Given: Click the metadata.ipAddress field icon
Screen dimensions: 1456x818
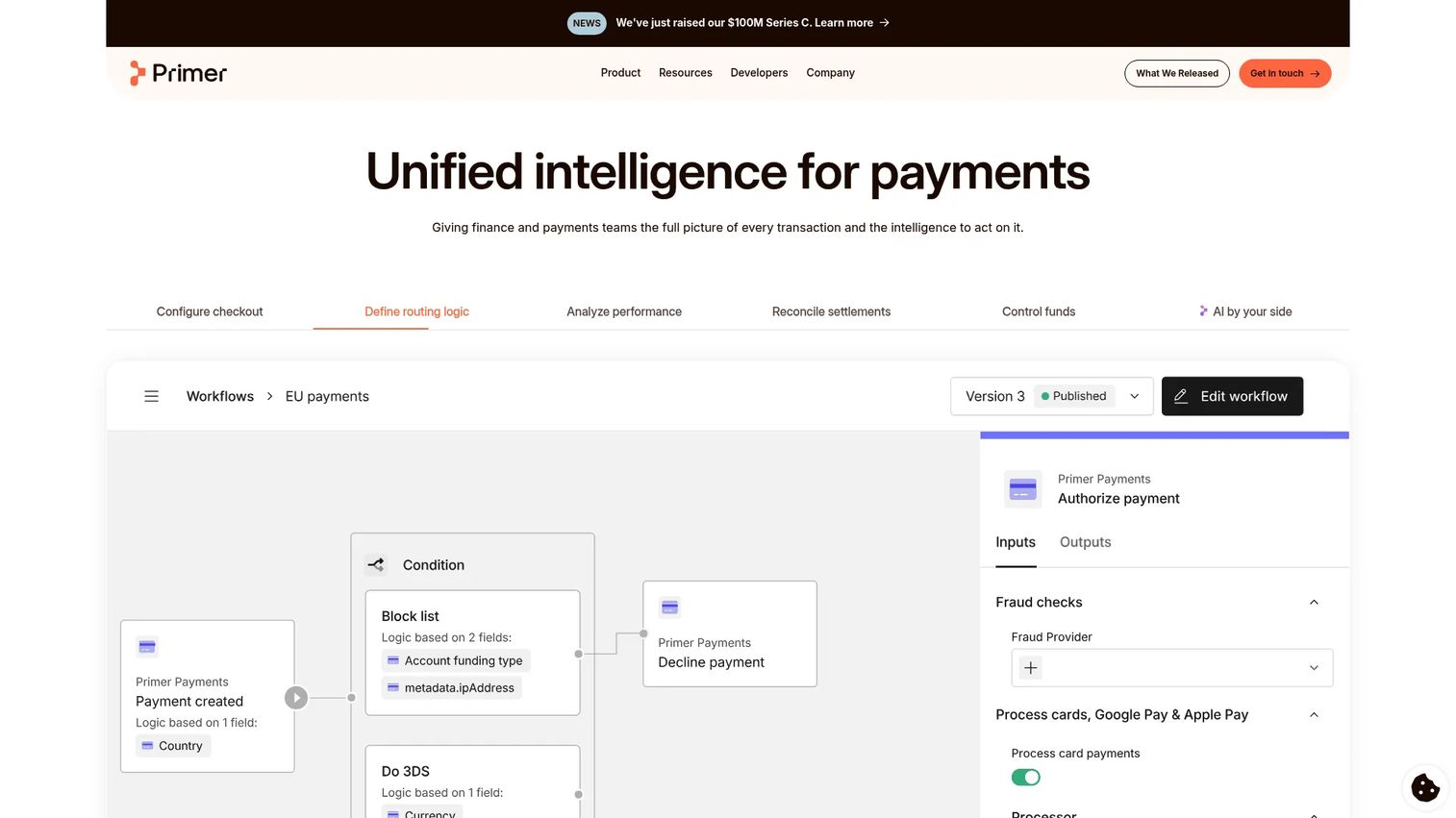Looking at the screenshot, I should tap(392, 687).
